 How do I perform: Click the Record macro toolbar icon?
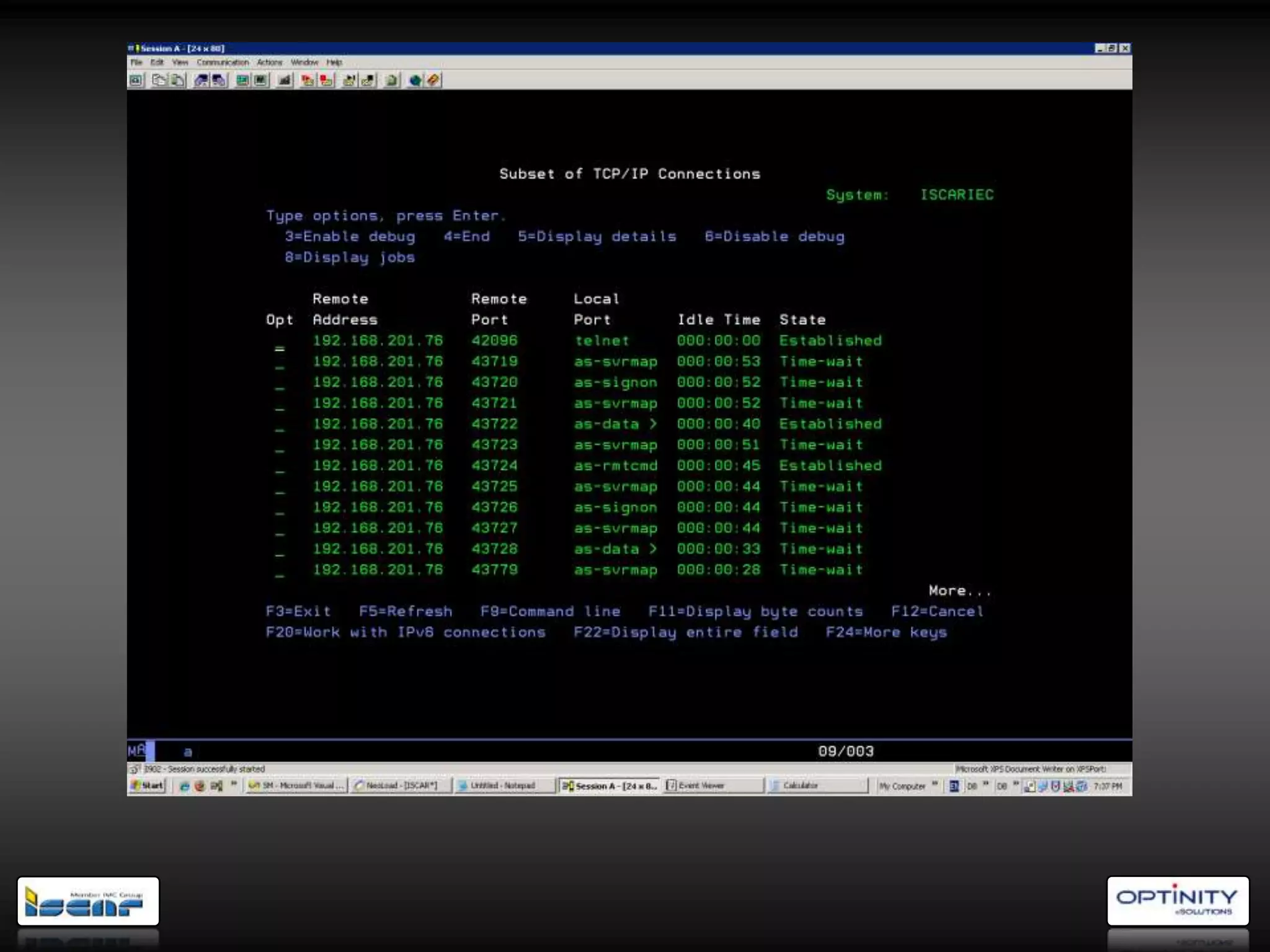326,80
